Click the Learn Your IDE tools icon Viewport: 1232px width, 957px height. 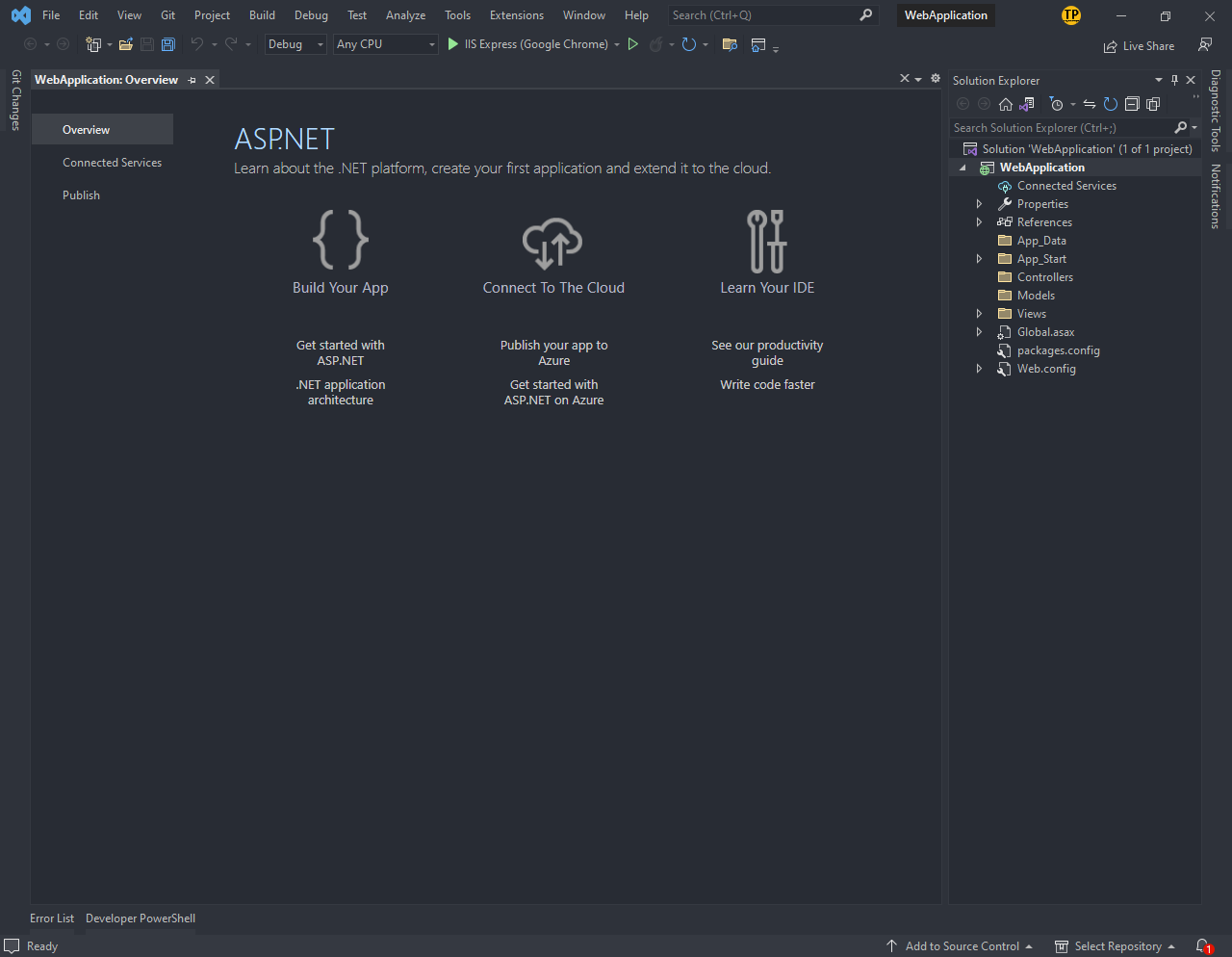(767, 241)
